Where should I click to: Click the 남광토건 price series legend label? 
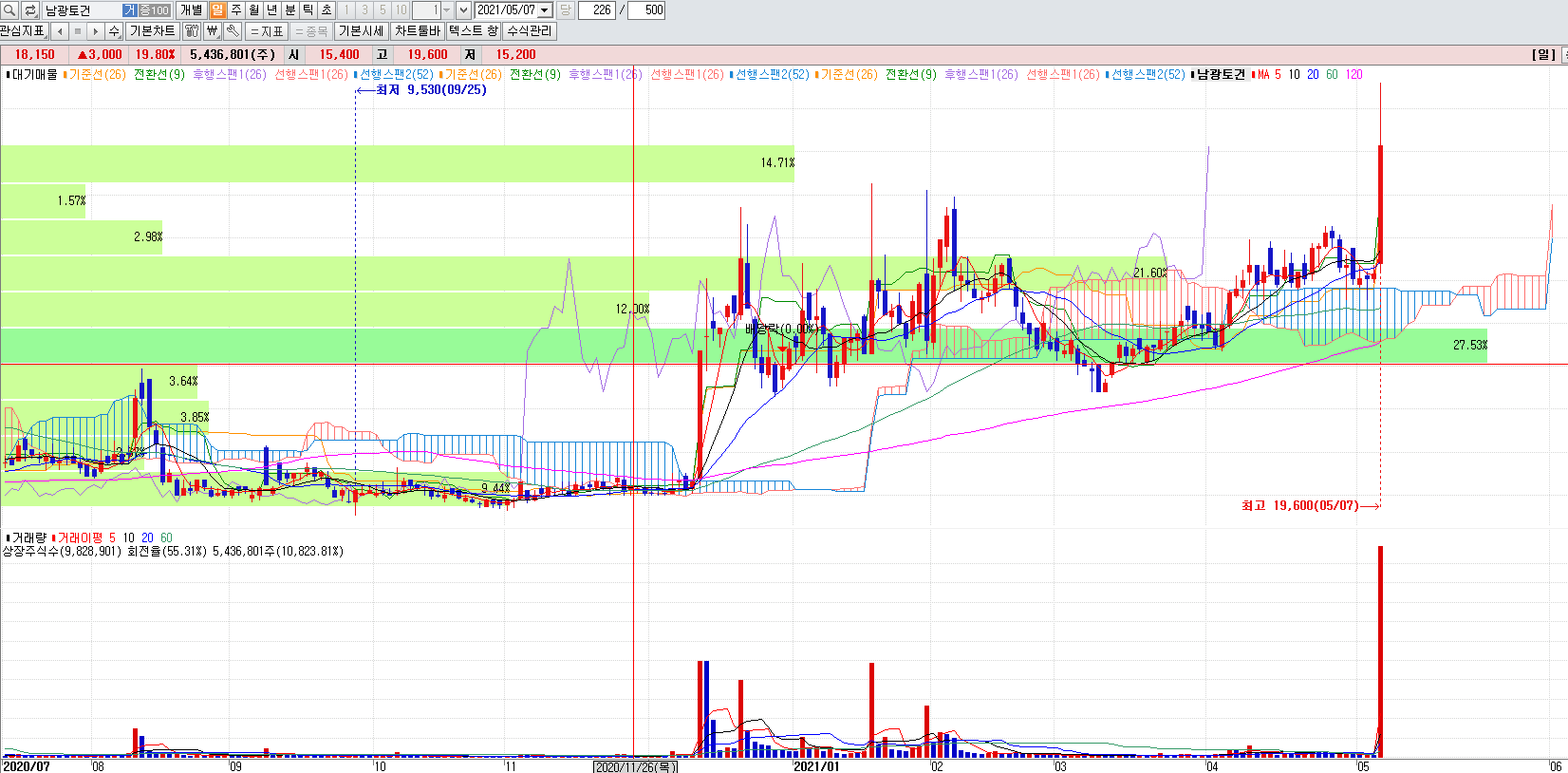(1221, 74)
